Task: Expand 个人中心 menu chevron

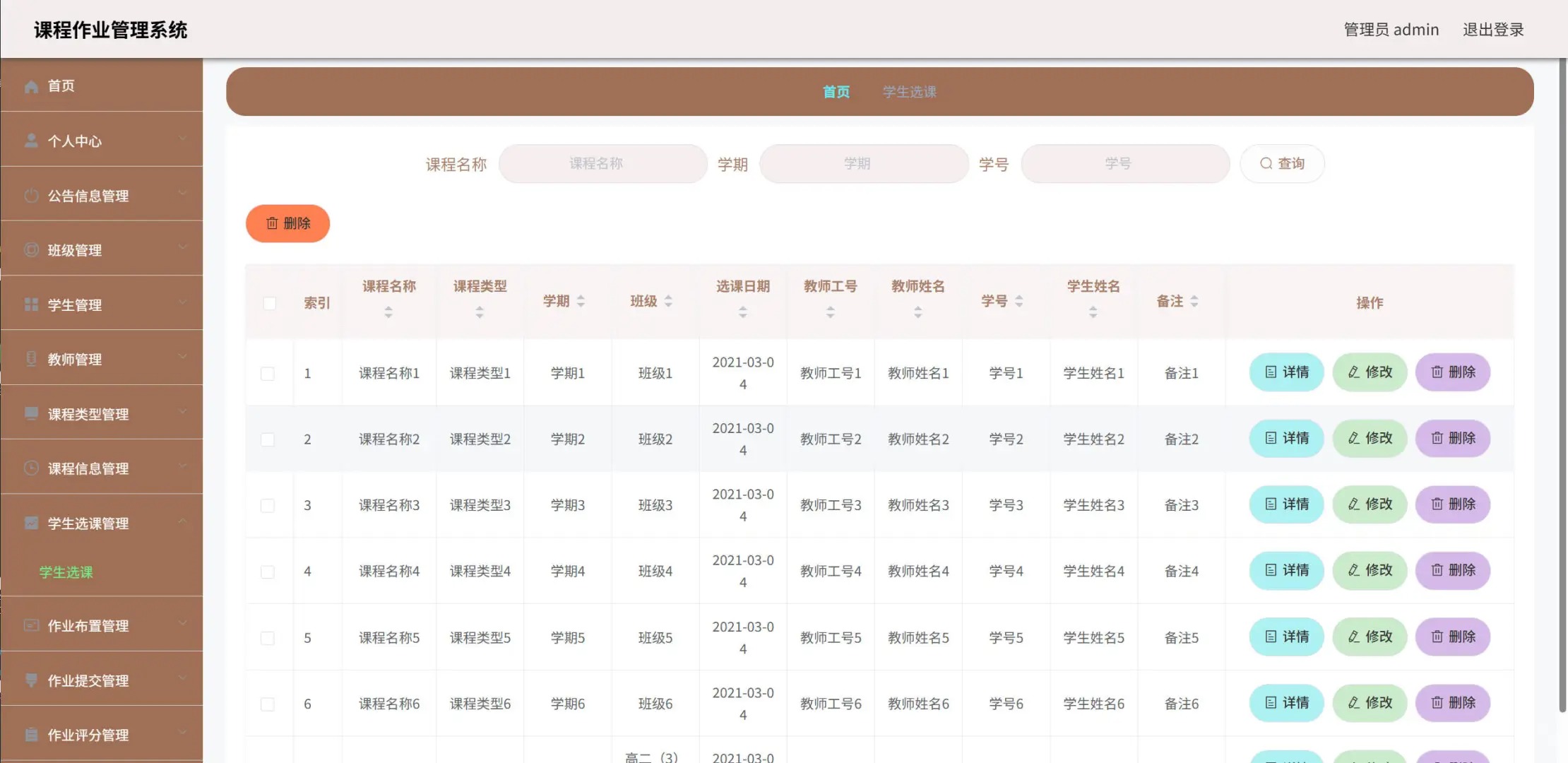Action: pos(183,138)
